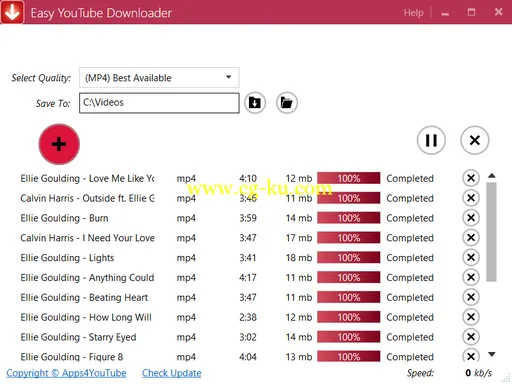Click the 4:04 duration of Figure 8
The image size is (512, 384).
248,357
